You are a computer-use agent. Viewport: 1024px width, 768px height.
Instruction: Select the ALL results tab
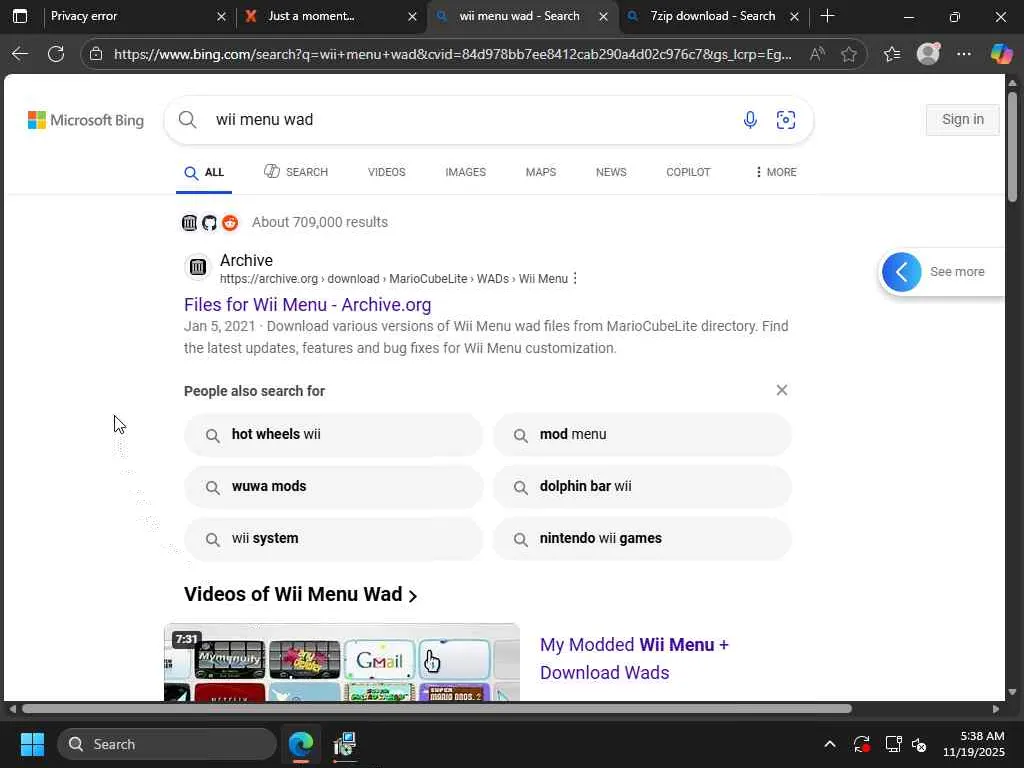pyautogui.click(x=204, y=172)
